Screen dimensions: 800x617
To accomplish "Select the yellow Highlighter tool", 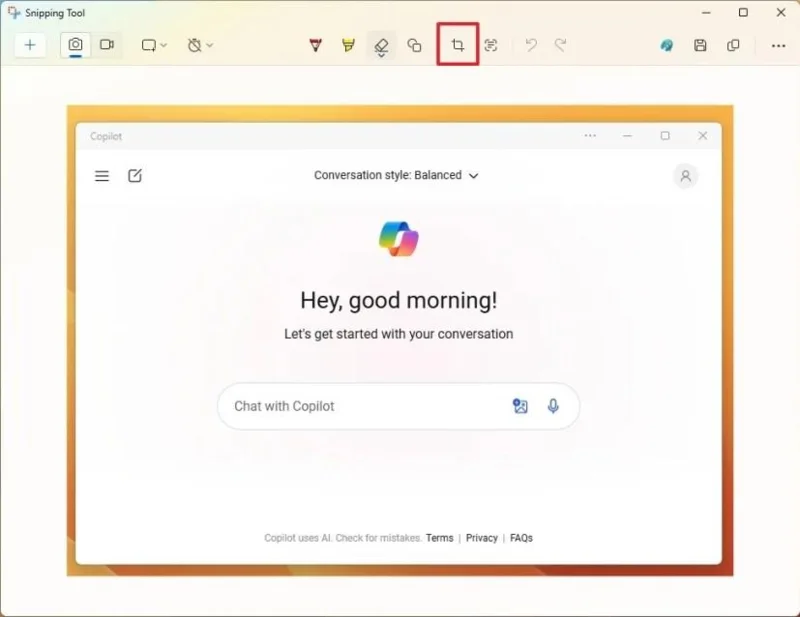I will tap(348, 45).
